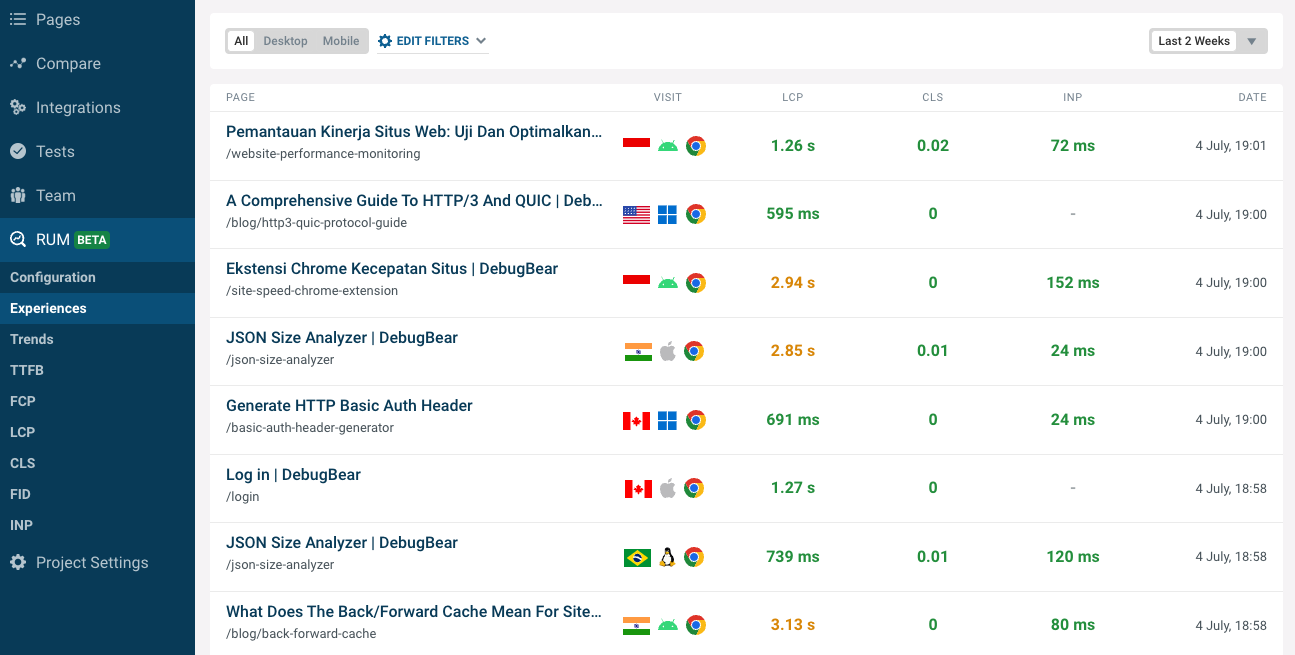The height and width of the screenshot is (655, 1295).
Task: Click the Integrations gears icon
Action: [18, 107]
